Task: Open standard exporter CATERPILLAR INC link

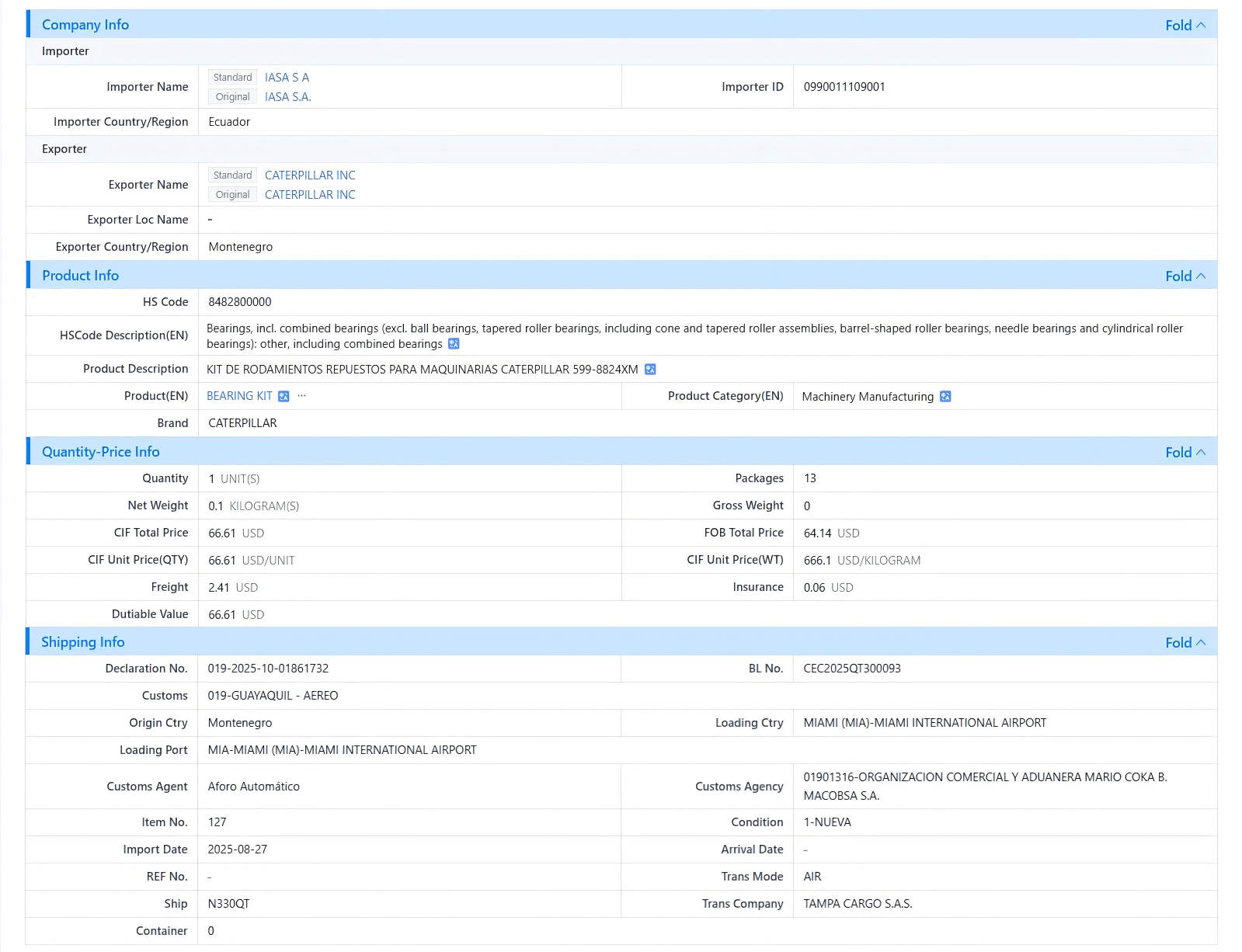Action: pyautogui.click(x=310, y=175)
